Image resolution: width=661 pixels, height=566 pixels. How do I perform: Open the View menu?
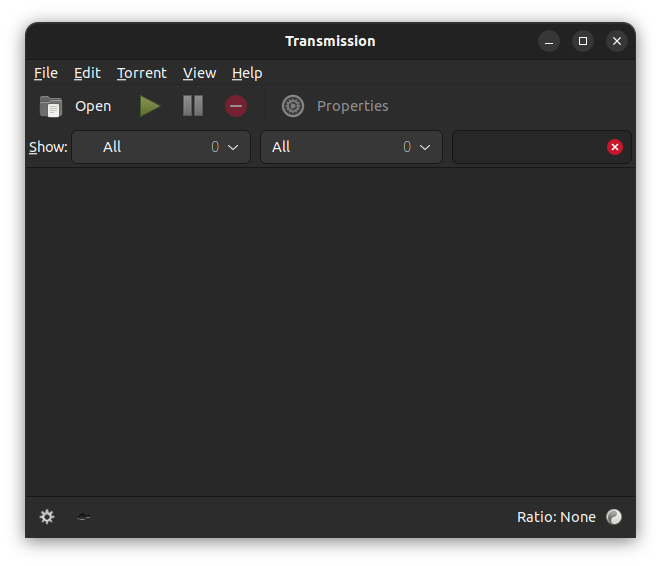[x=199, y=73]
